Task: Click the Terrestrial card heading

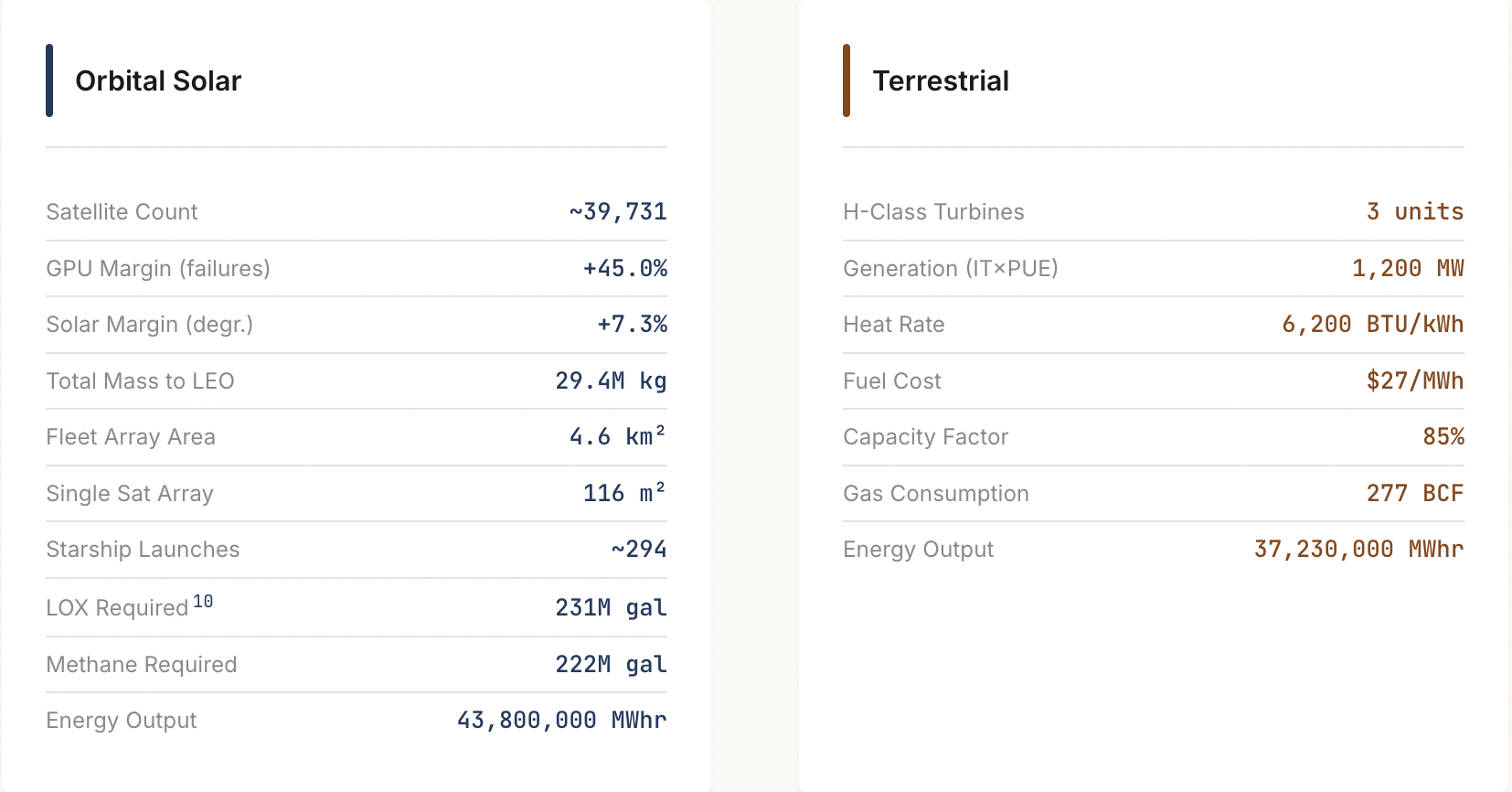Action: click(941, 81)
